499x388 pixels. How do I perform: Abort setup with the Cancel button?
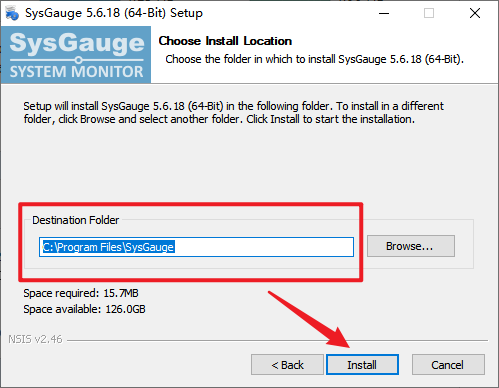coord(448,365)
